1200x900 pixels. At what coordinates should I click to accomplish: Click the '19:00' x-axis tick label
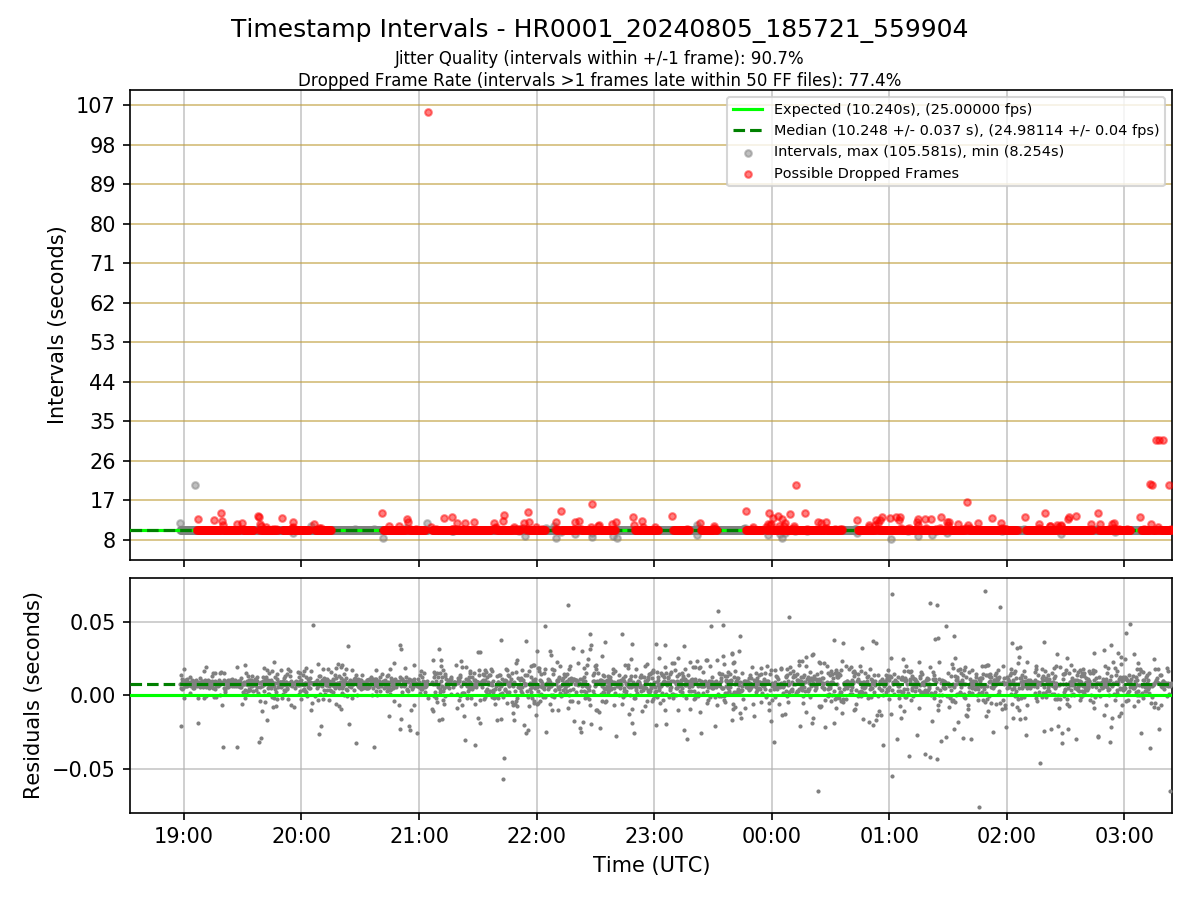click(183, 834)
